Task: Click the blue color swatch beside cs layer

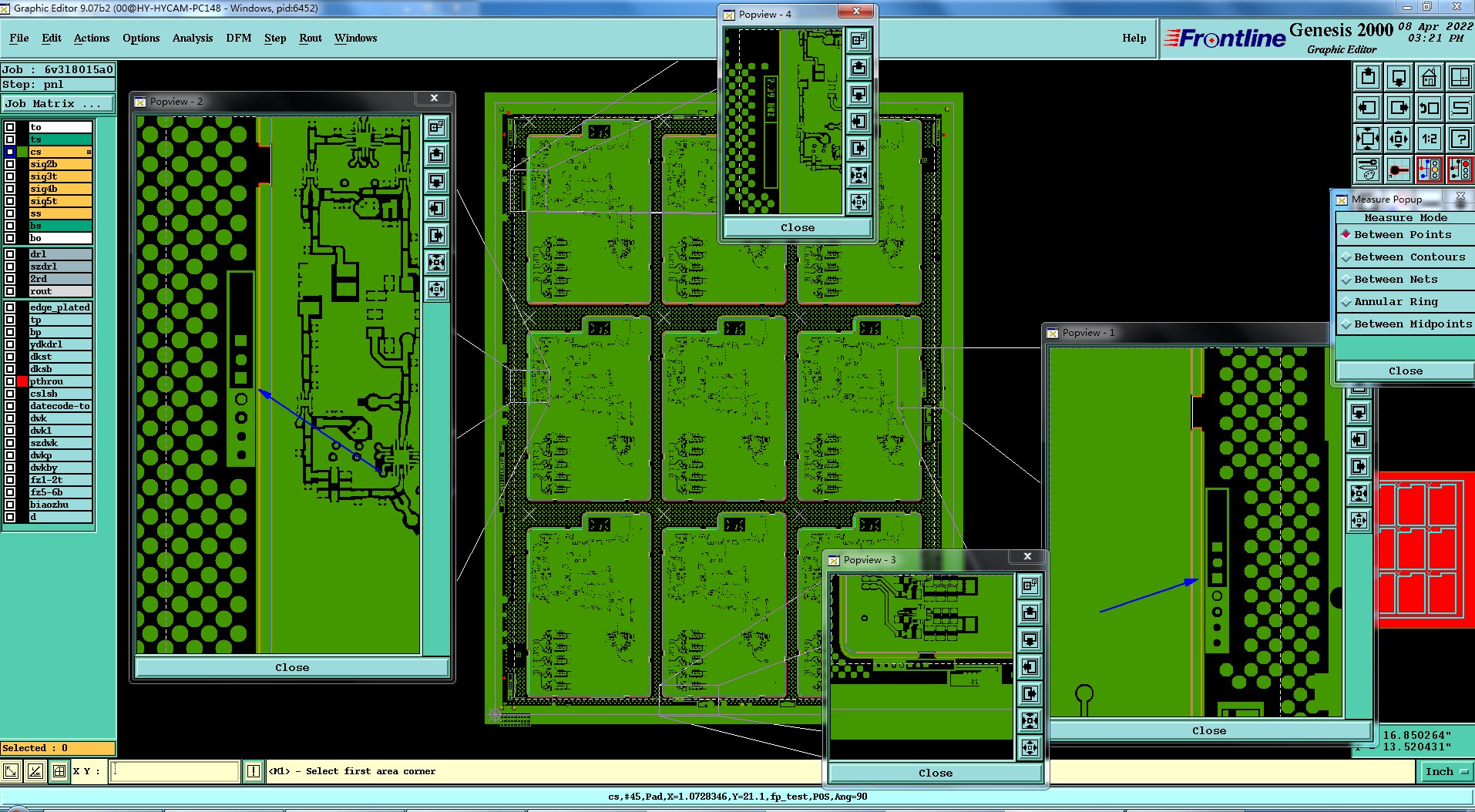Action: (x=10, y=152)
